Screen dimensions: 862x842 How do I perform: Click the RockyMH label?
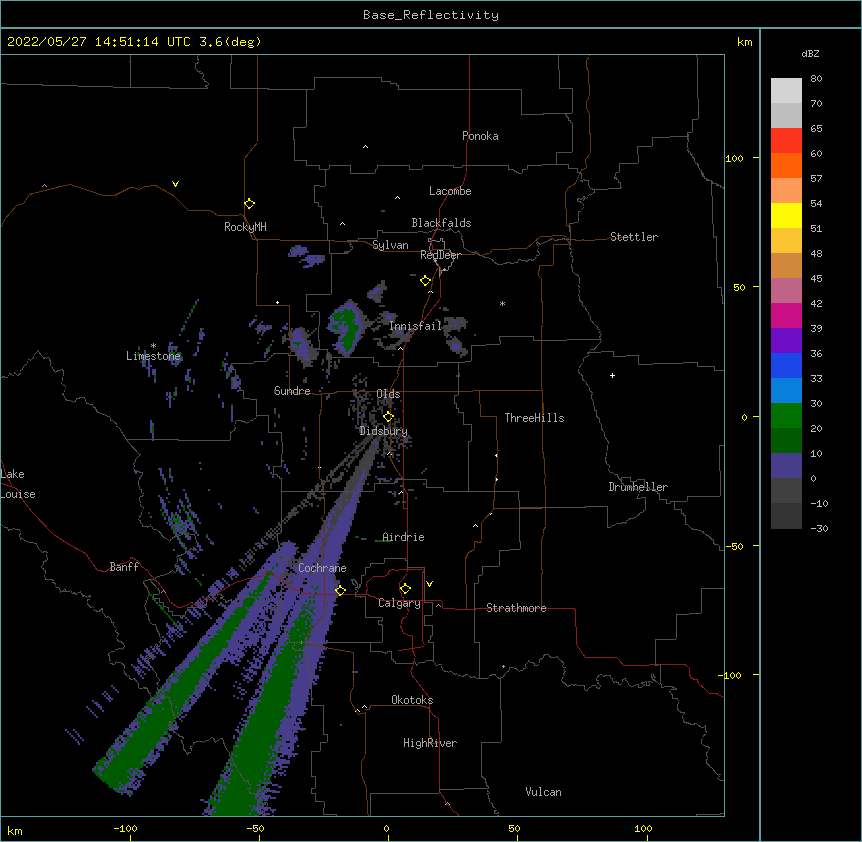[x=245, y=227]
